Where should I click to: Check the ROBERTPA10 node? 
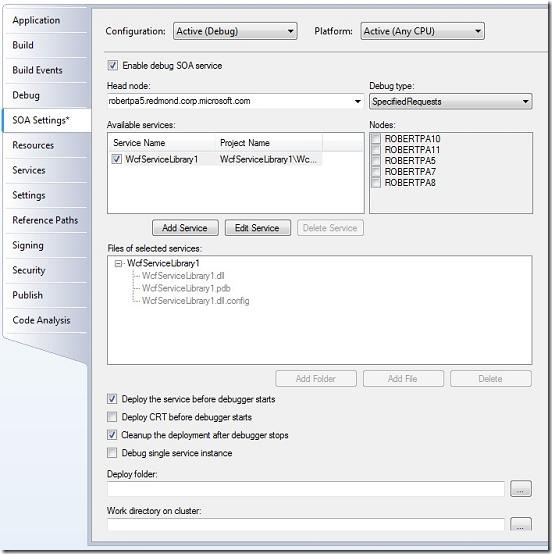tap(376, 138)
